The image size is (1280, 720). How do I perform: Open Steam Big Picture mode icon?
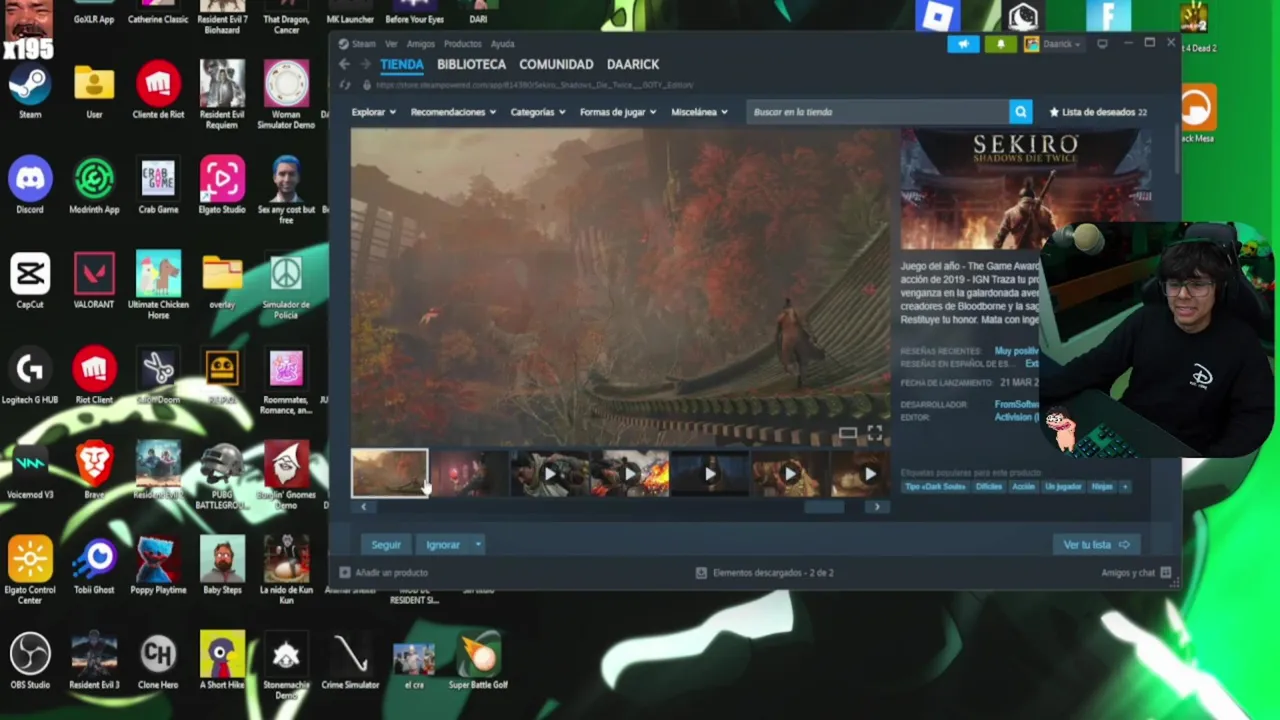click(x=1102, y=44)
